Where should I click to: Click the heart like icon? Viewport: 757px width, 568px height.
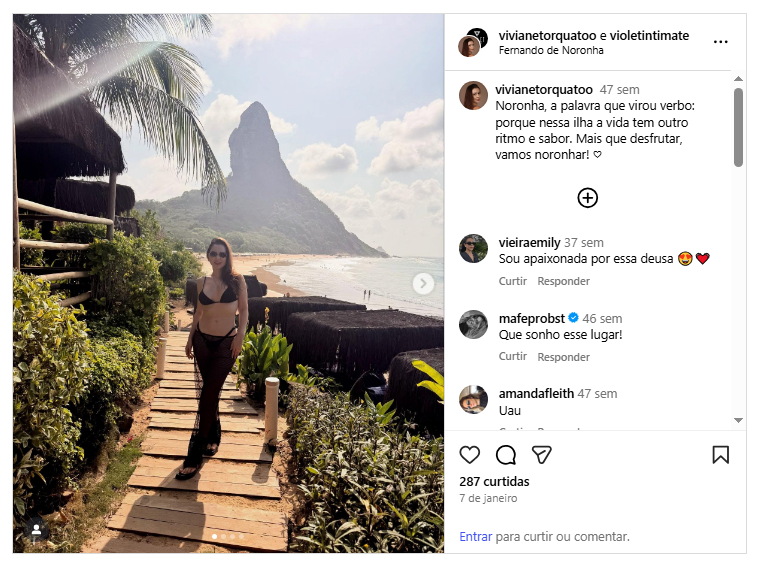click(x=469, y=455)
